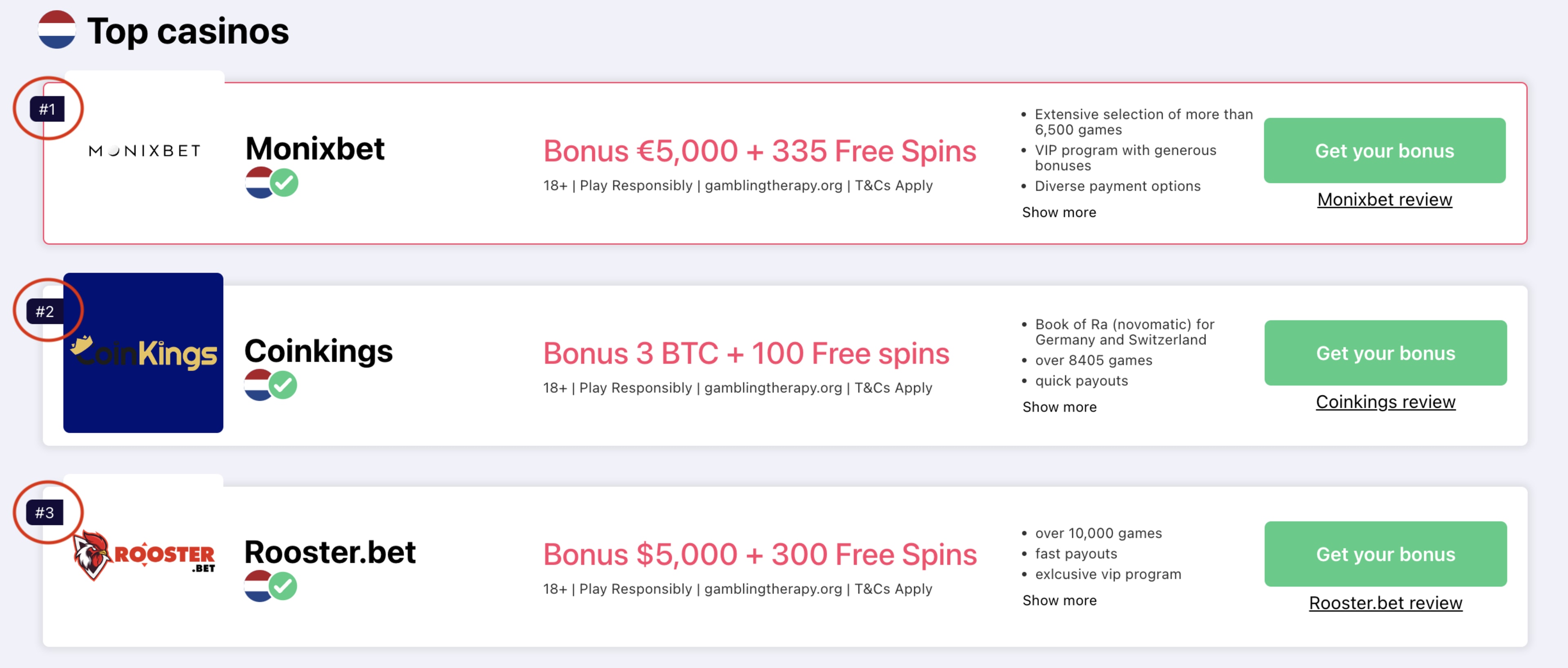Image resolution: width=1568 pixels, height=668 pixels.
Task: Click the Netherlands flag beside Top casinos
Action: [57, 30]
